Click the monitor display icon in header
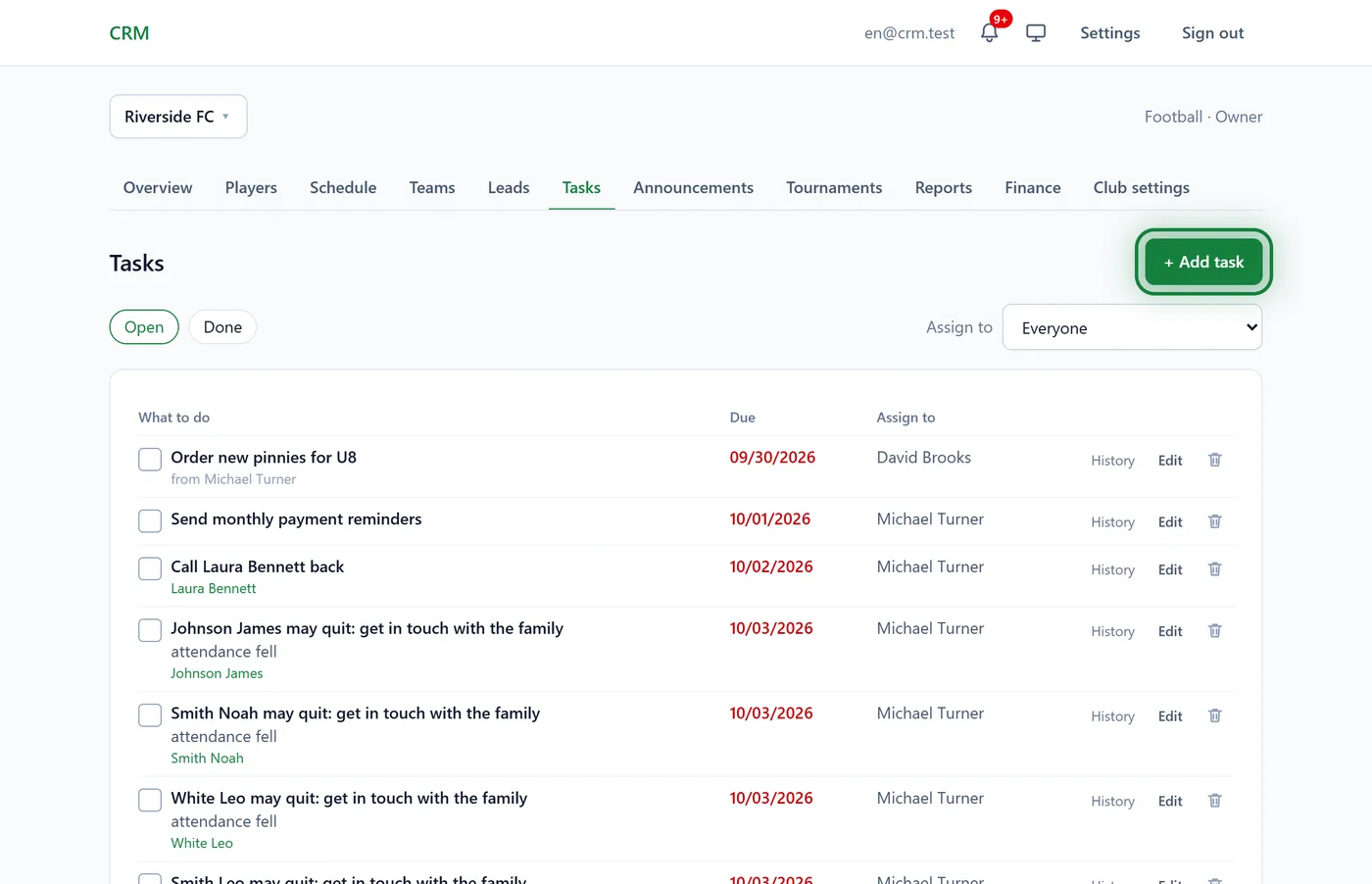The height and width of the screenshot is (884, 1372). [1036, 32]
